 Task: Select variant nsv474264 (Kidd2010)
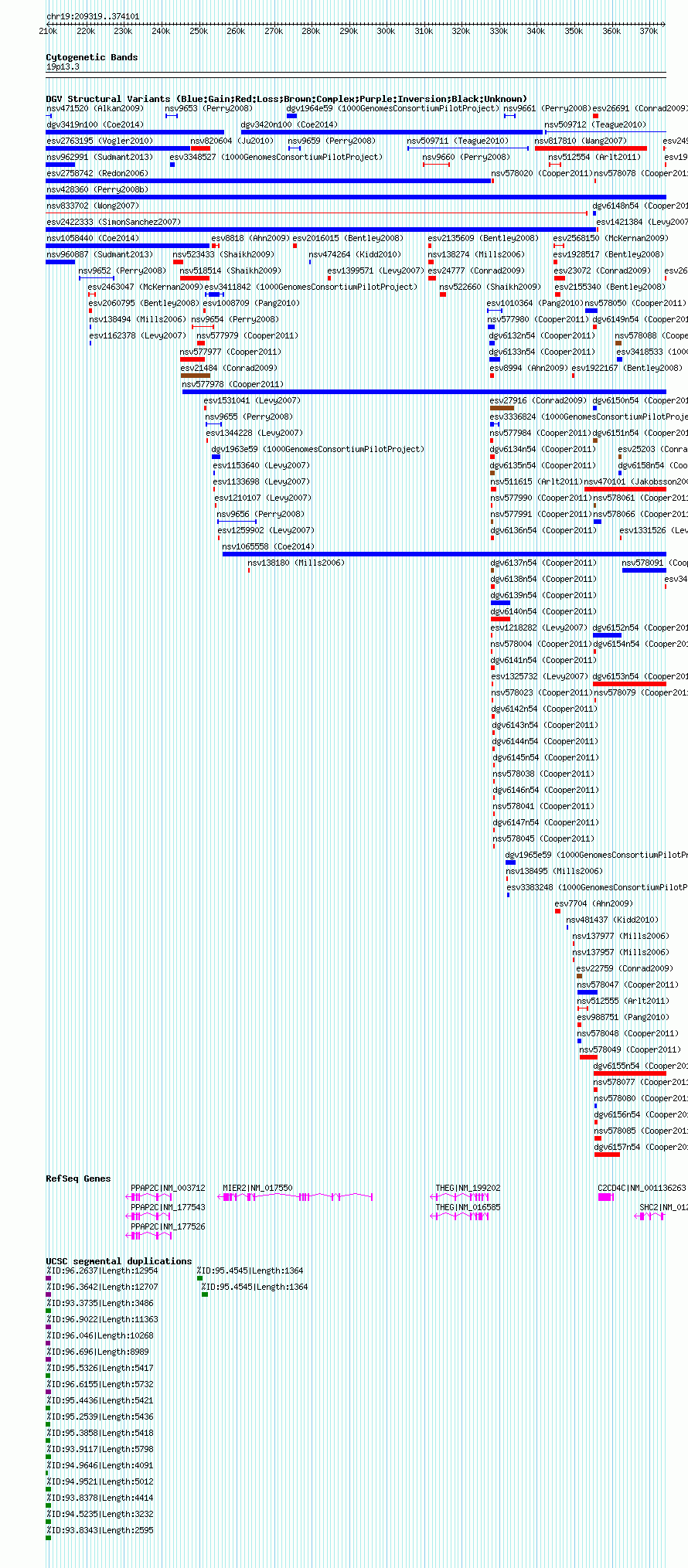(355, 254)
